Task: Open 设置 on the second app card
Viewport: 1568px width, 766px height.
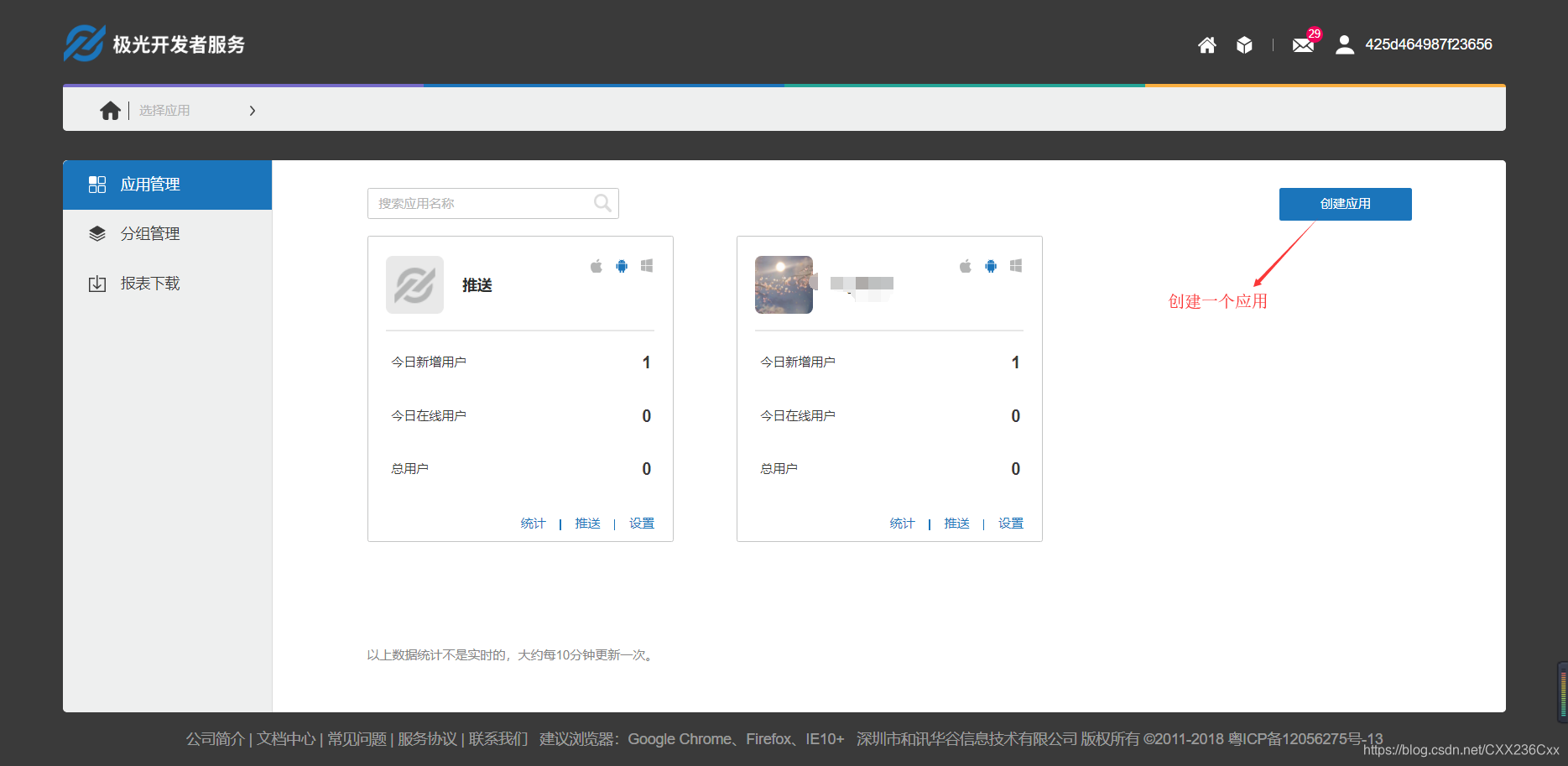Action: 1011,524
